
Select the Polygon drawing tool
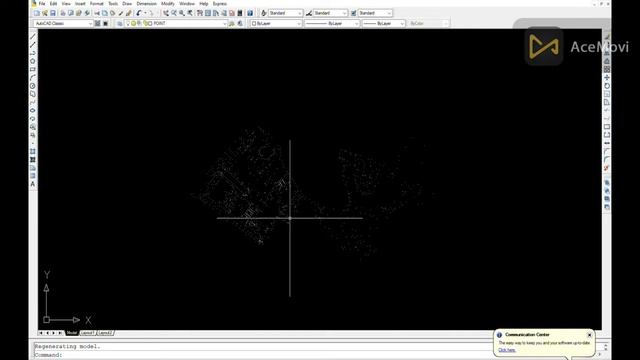pyautogui.click(x=33, y=61)
